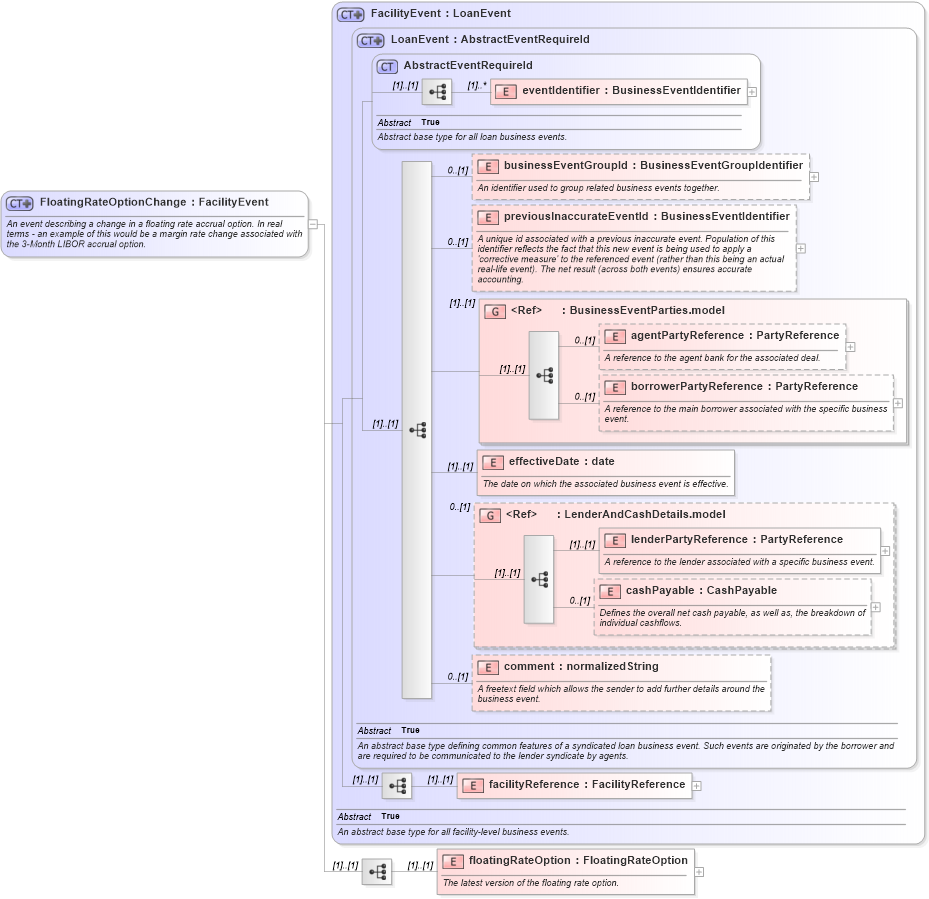Click the sequence compositor icon beside facilityReference
This screenshot has width=929, height=899.
pos(398,785)
